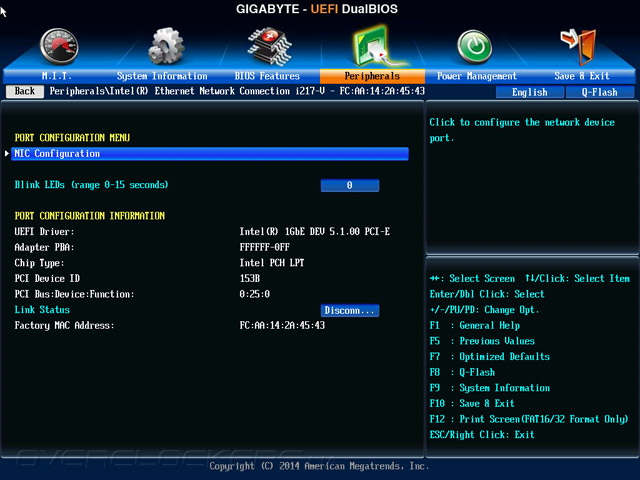Click the F12 : Print Screen hint

tap(529, 419)
